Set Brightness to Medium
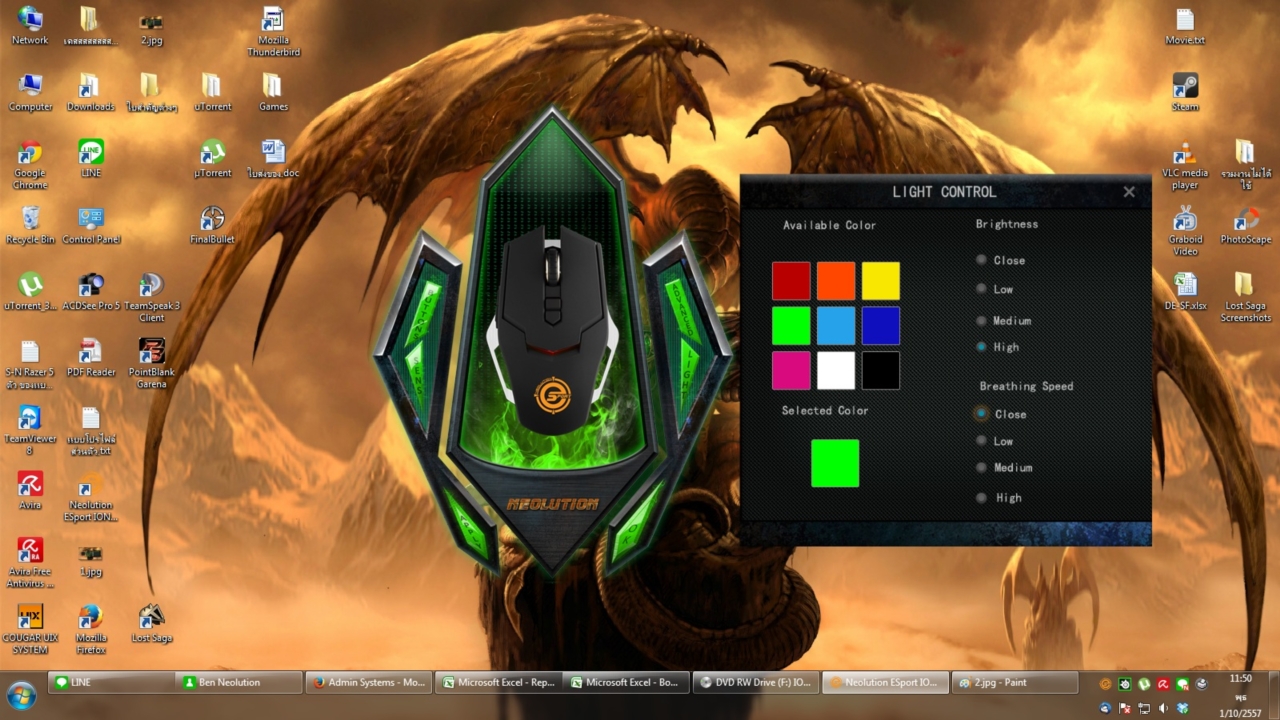1280x720 pixels. [x=982, y=321]
